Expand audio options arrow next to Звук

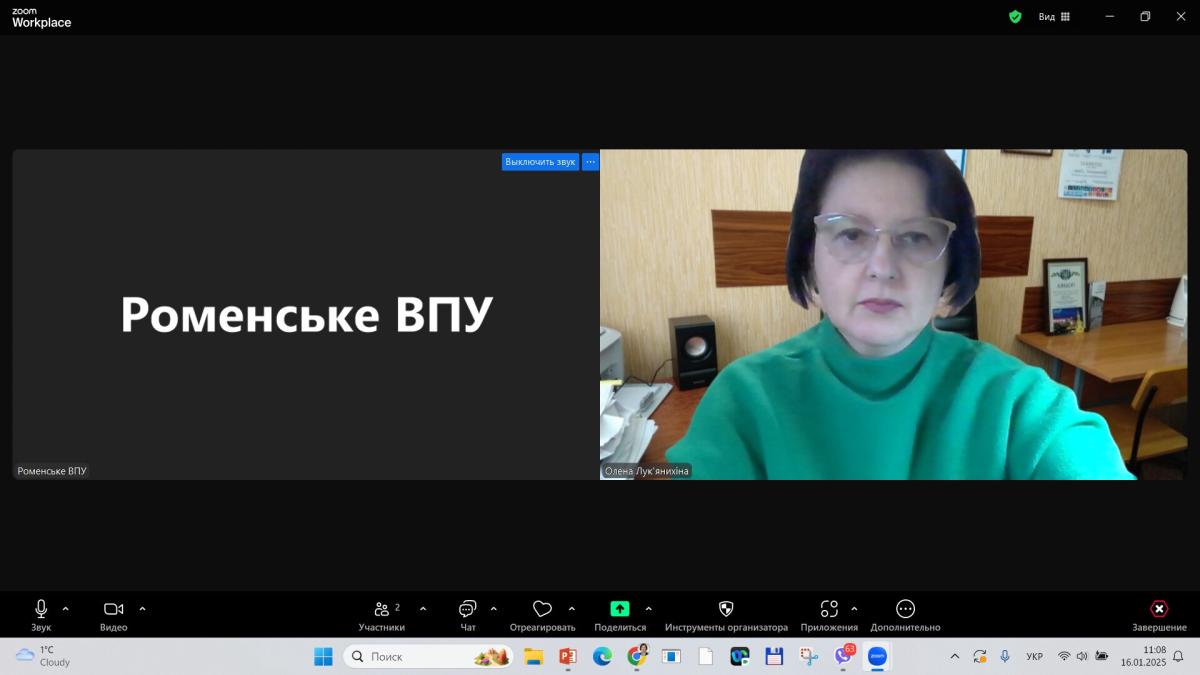(x=66, y=608)
